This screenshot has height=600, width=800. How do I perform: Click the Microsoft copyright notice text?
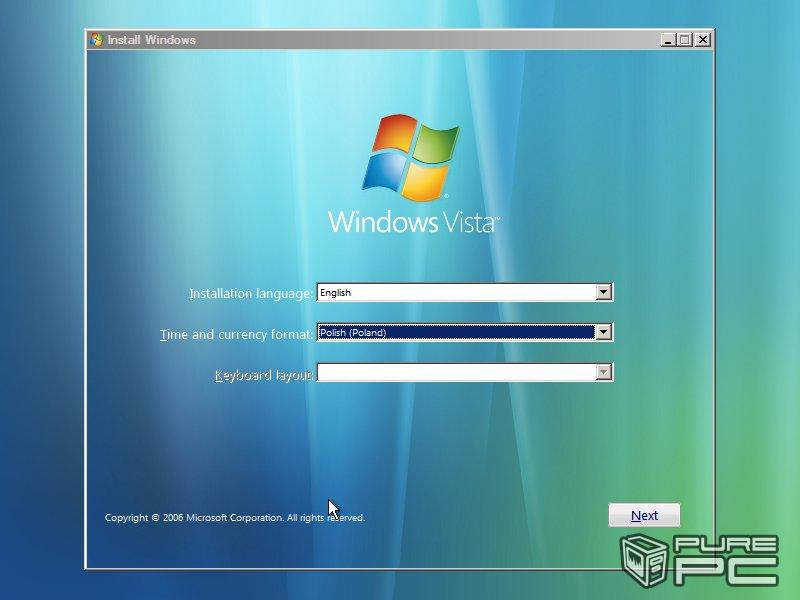click(x=235, y=517)
